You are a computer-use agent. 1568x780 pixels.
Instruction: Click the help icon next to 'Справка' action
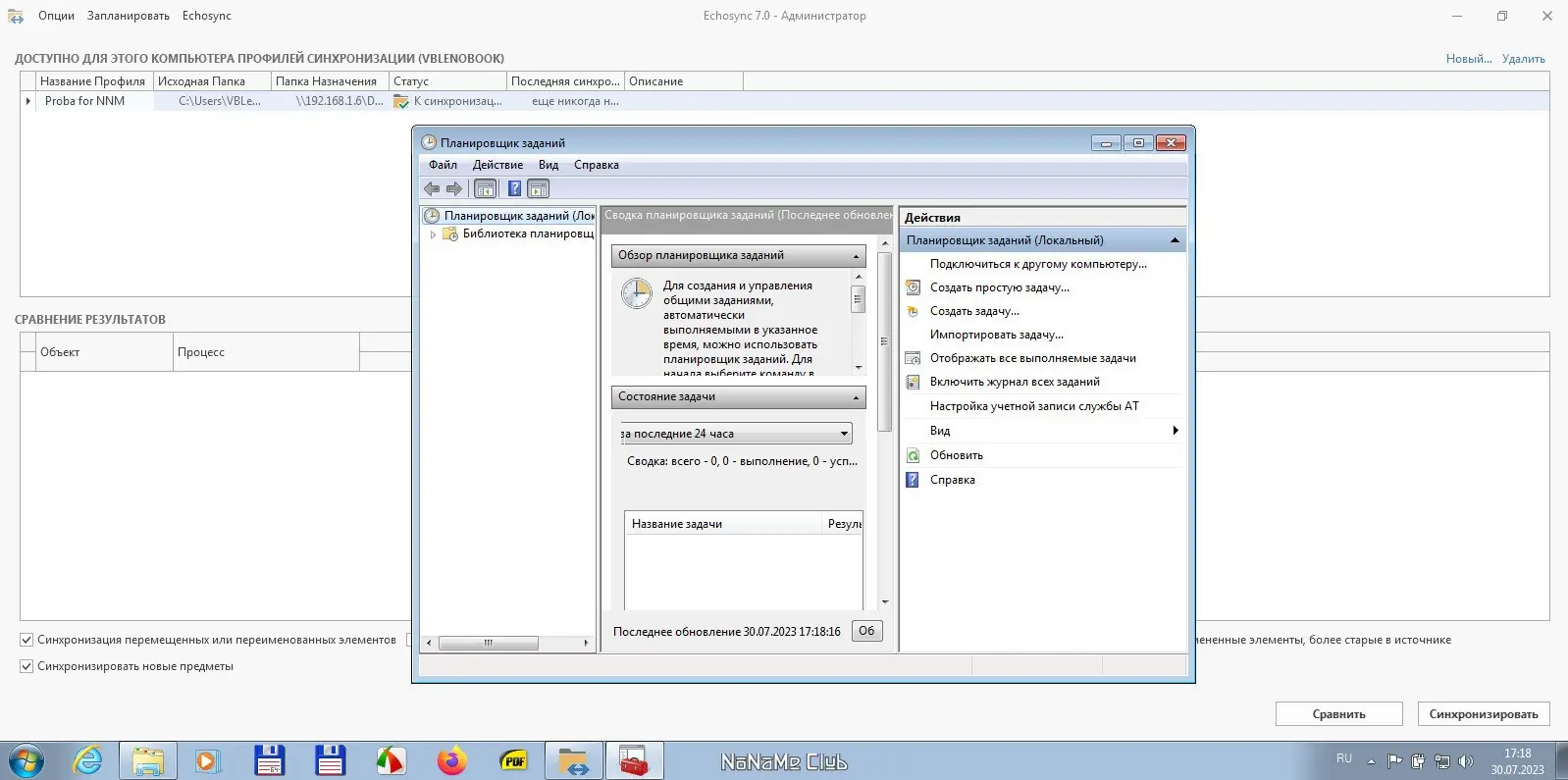click(x=913, y=480)
